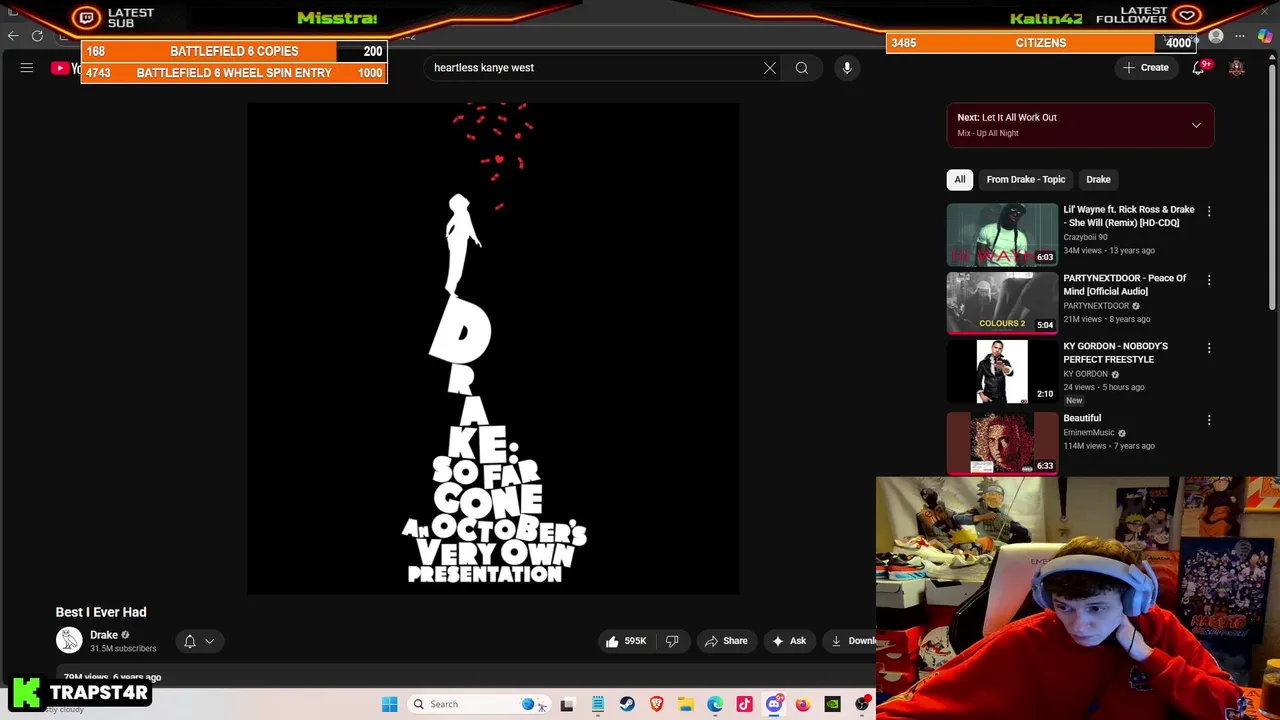Click the Best I Ever Had title
This screenshot has height=720, width=1280.
coord(101,612)
